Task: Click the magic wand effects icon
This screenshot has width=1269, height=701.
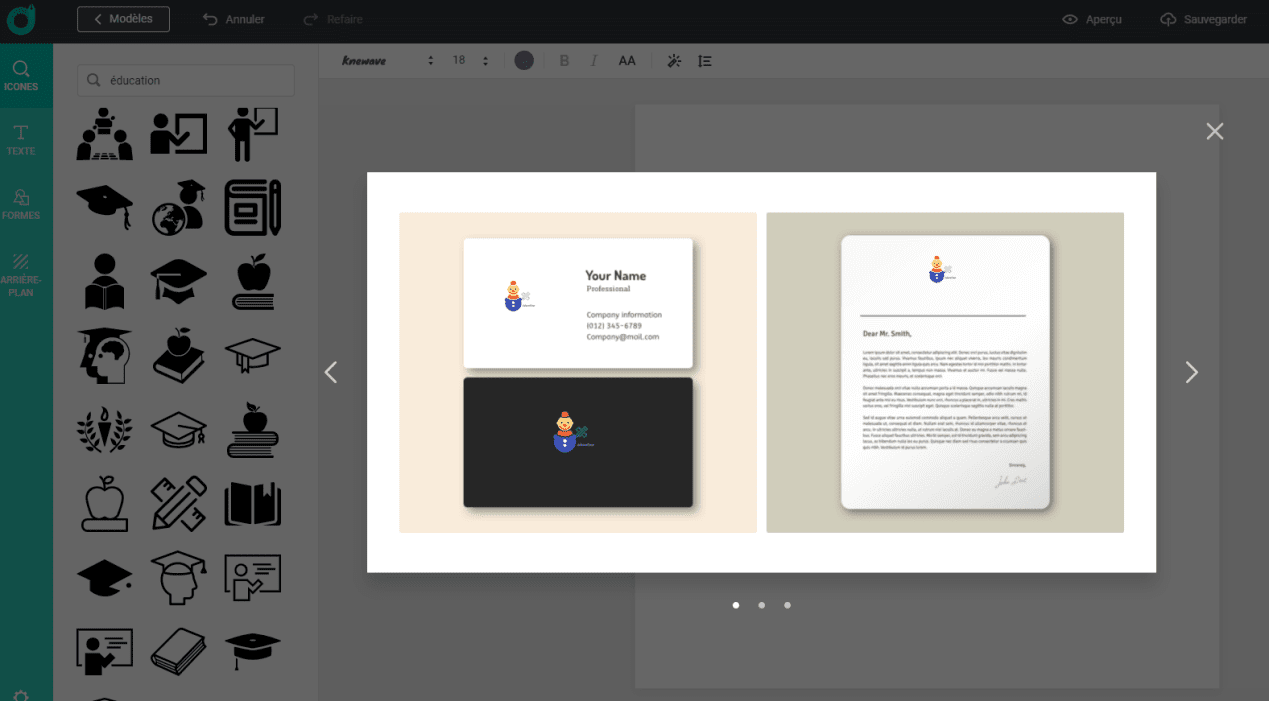Action: point(674,61)
